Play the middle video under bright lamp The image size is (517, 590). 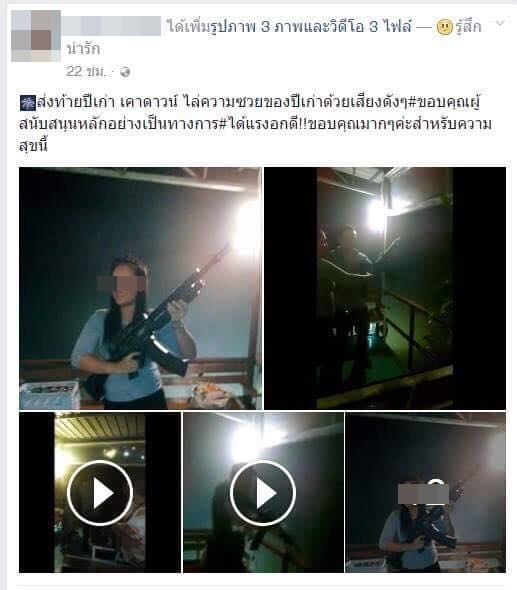pyautogui.click(x=263, y=493)
